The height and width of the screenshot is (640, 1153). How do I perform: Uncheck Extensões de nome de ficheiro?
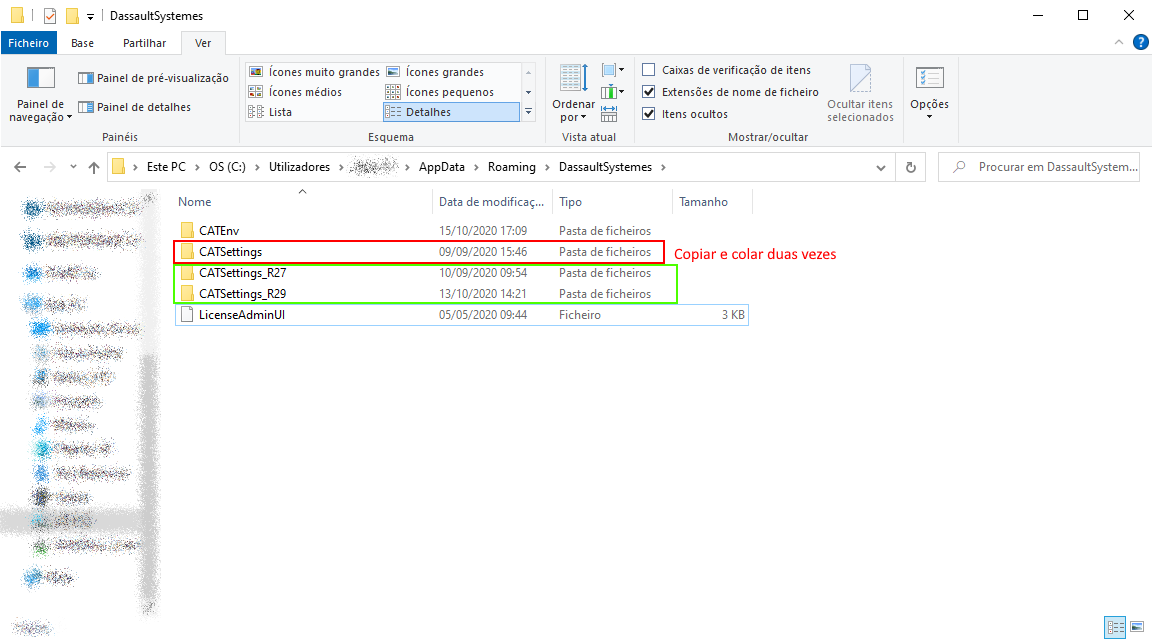pyautogui.click(x=649, y=92)
